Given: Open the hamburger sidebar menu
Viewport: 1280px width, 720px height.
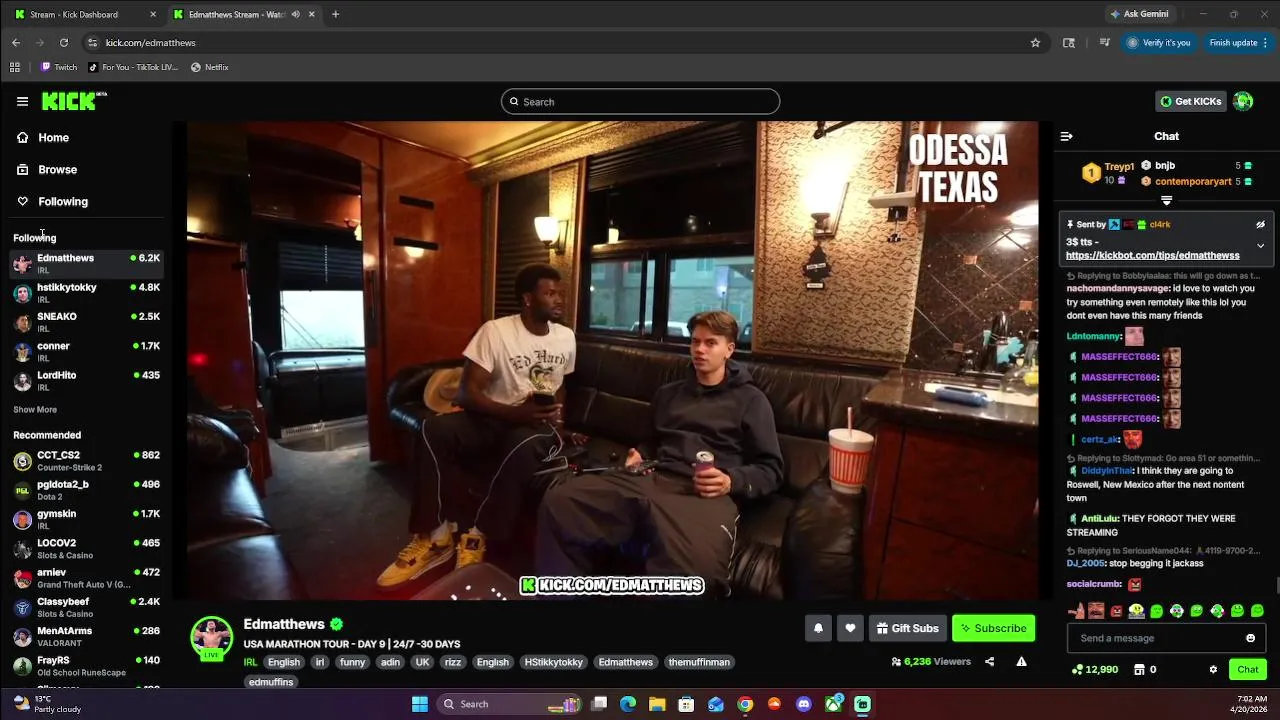Looking at the screenshot, I should (22, 101).
